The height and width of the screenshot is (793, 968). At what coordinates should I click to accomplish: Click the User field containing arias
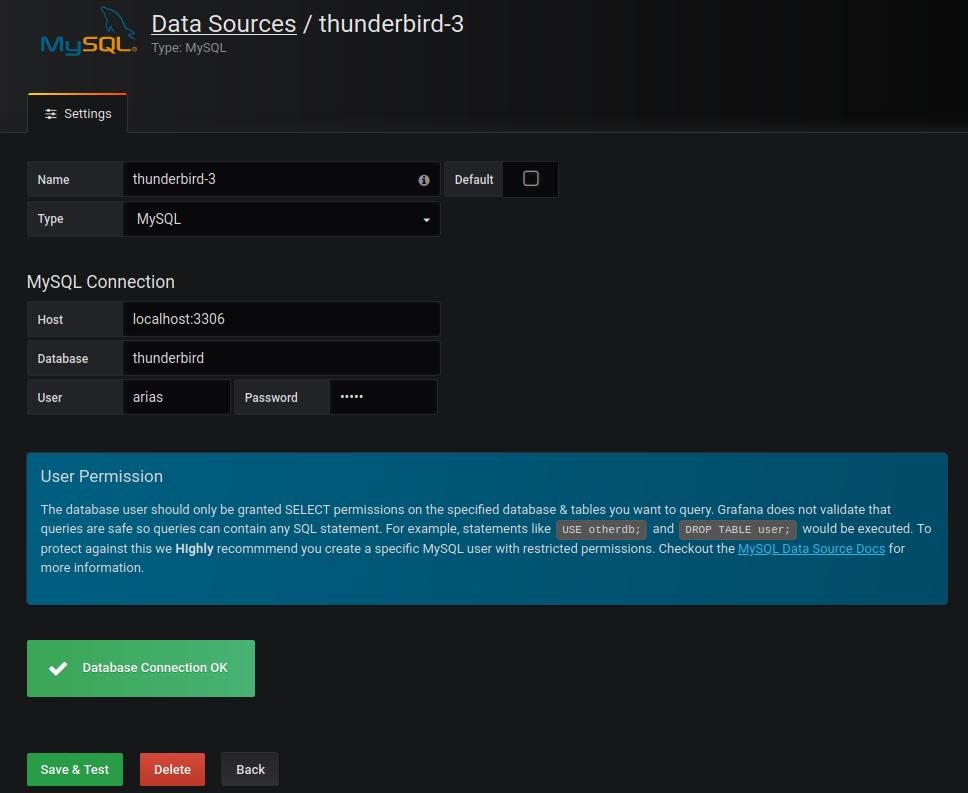point(176,397)
